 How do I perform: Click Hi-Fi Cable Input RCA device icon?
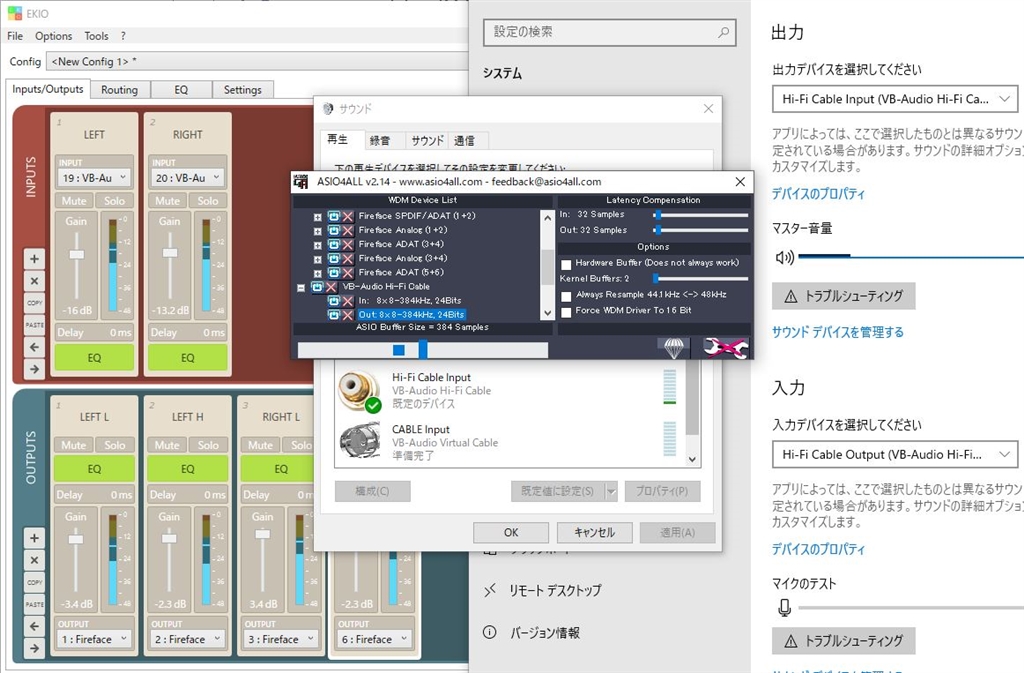359,390
